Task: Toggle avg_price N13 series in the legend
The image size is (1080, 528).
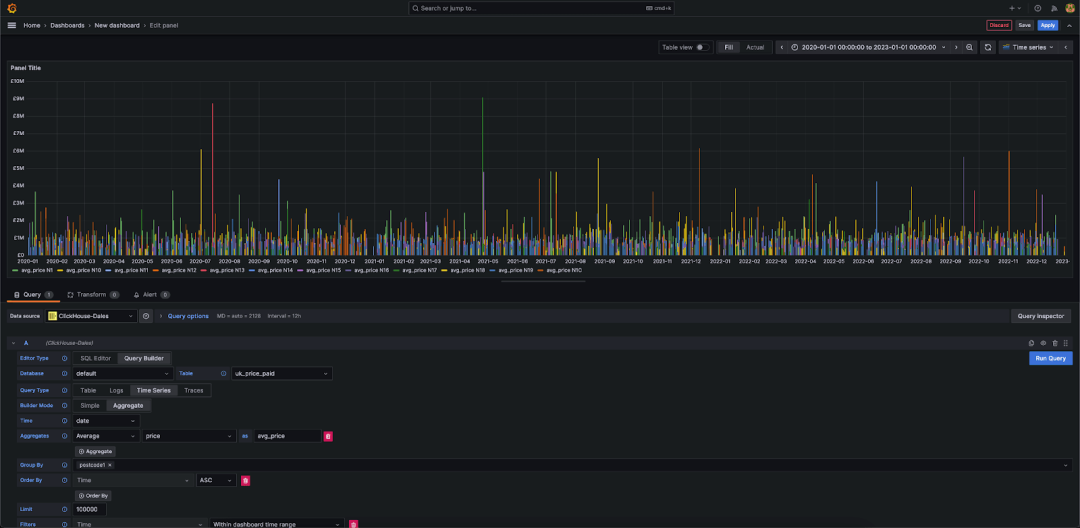Action: point(229,270)
